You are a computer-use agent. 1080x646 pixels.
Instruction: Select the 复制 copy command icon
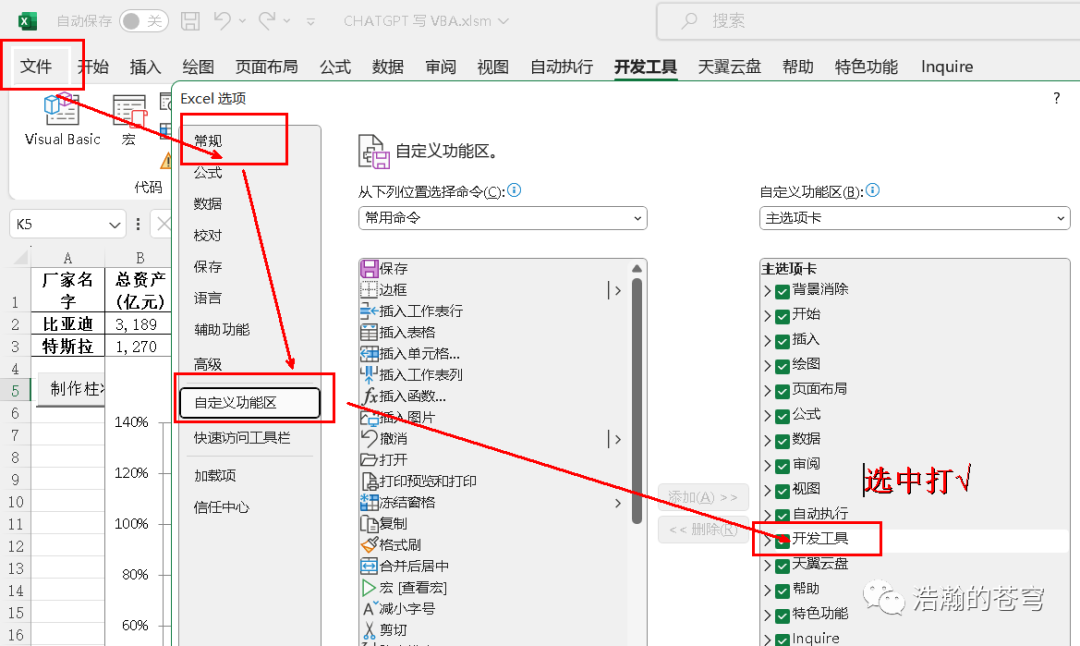(x=369, y=523)
